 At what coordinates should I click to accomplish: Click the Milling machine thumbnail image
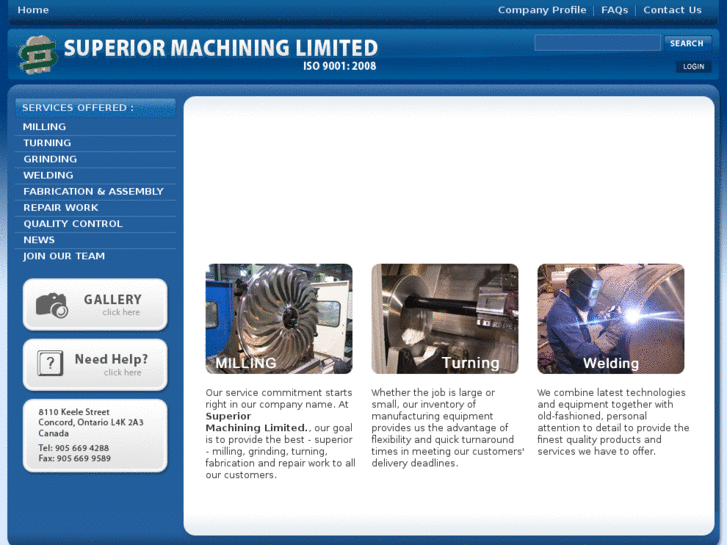pyautogui.click(x=279, y=319)
